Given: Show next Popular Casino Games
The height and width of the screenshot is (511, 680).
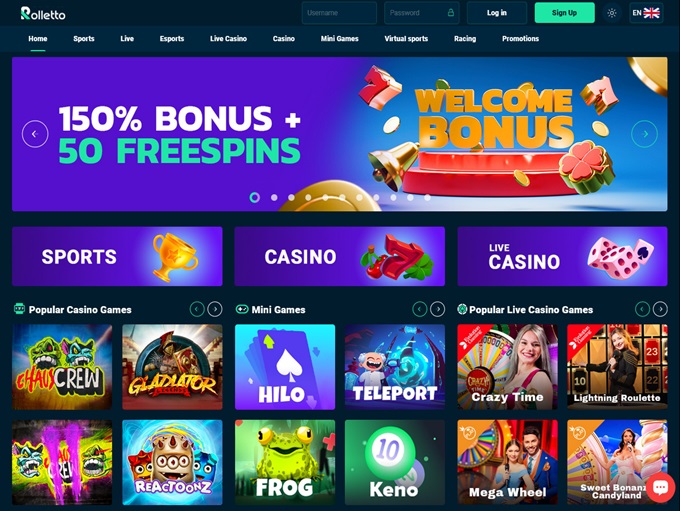Looking at the screenshot, I should (x=215, y=309).
